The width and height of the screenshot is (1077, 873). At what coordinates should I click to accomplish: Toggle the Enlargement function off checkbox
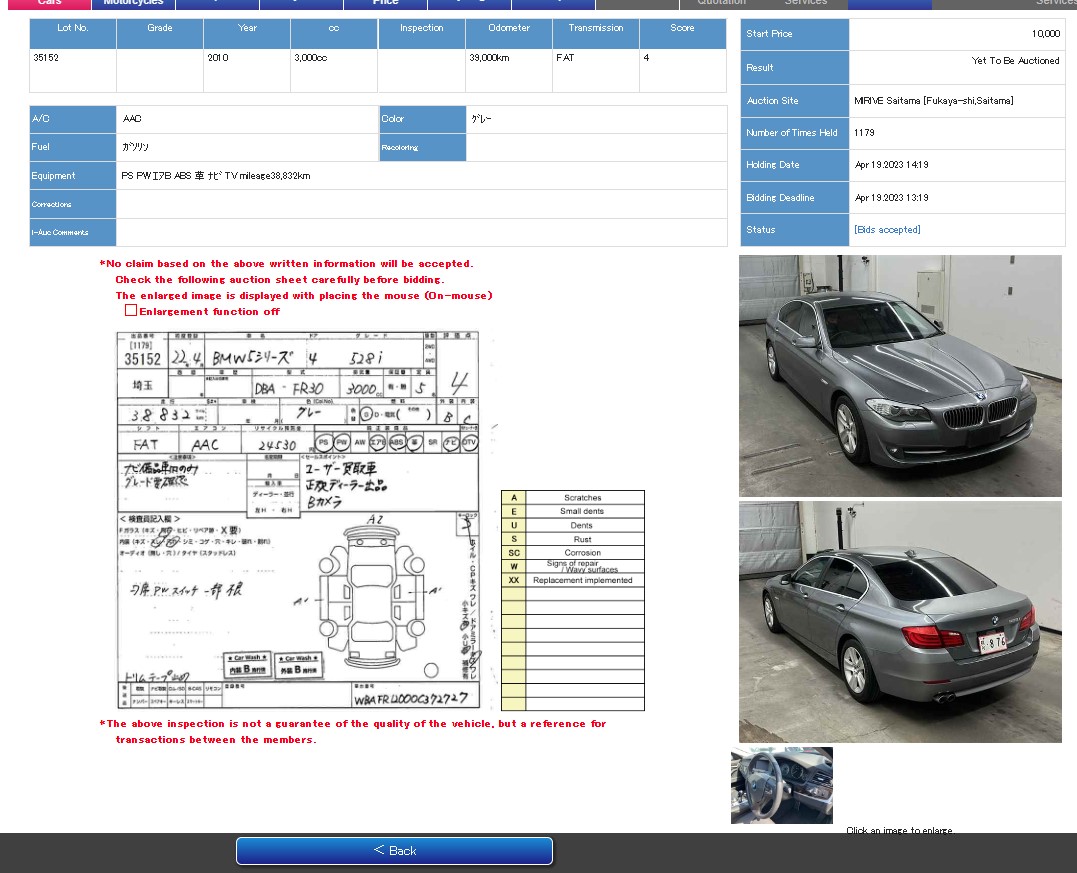(x=131, y=311)
